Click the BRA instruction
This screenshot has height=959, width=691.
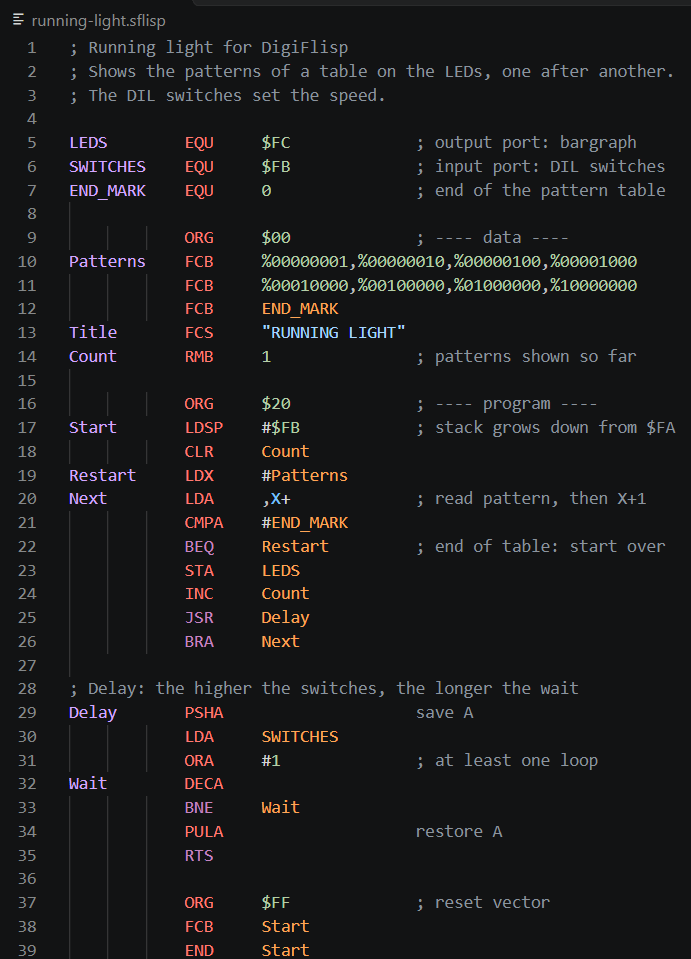[199, 641]
